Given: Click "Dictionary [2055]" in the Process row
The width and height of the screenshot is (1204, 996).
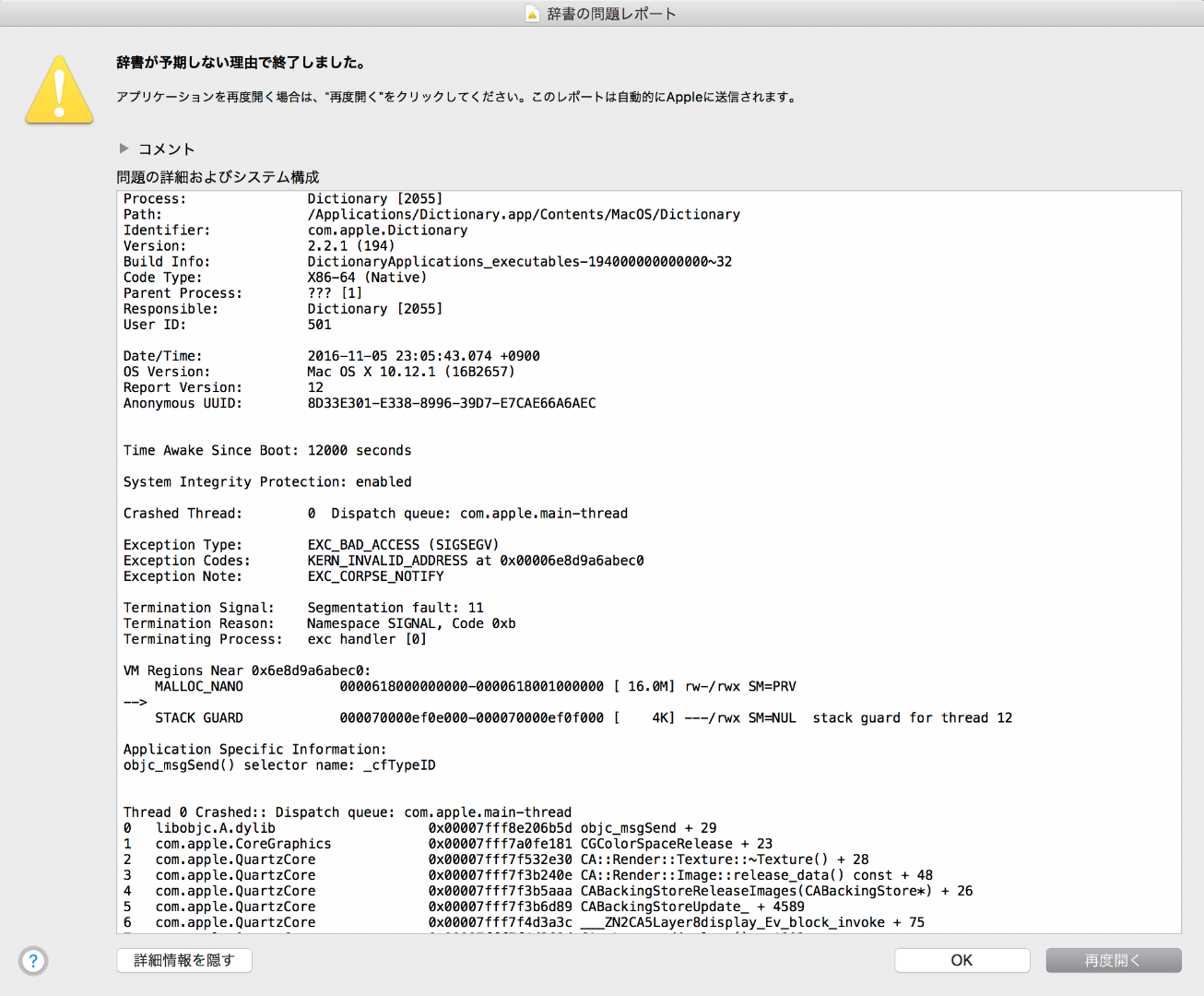Looking at the screenshot, I should [x=374, y=199].
